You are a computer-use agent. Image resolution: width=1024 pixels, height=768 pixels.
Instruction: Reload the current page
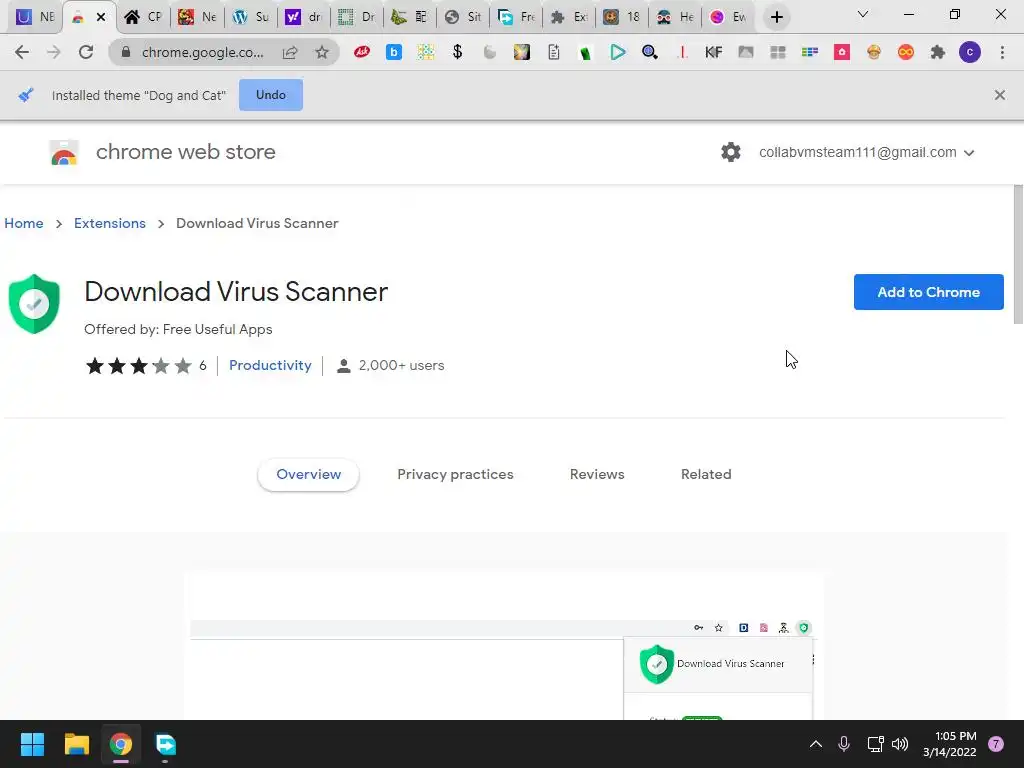[x=86, y=52]
